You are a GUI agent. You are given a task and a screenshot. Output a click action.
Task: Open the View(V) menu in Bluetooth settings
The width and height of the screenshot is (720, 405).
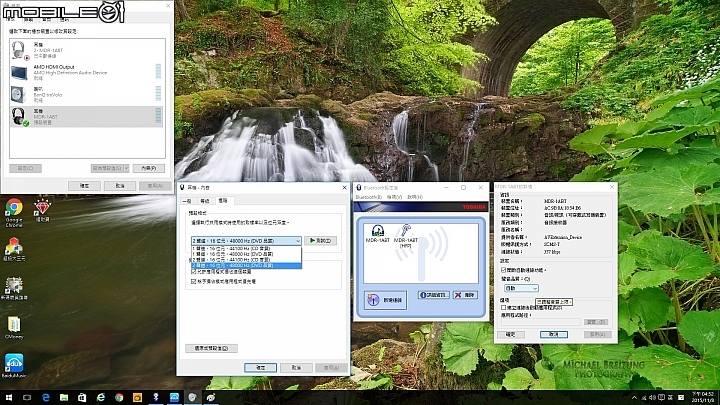(x=394, y=197)
